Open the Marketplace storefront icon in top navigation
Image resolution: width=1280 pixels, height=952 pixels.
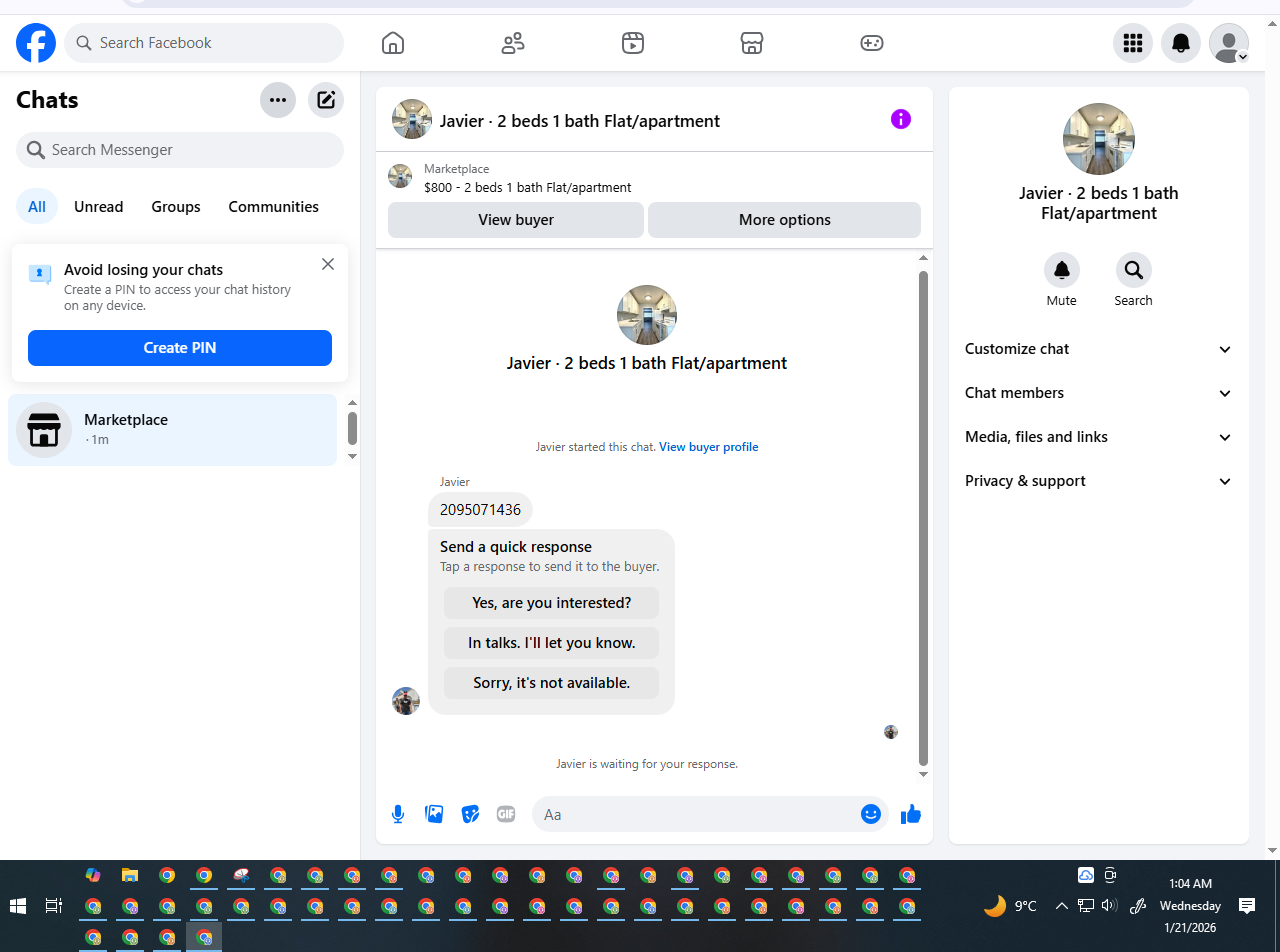752,43
